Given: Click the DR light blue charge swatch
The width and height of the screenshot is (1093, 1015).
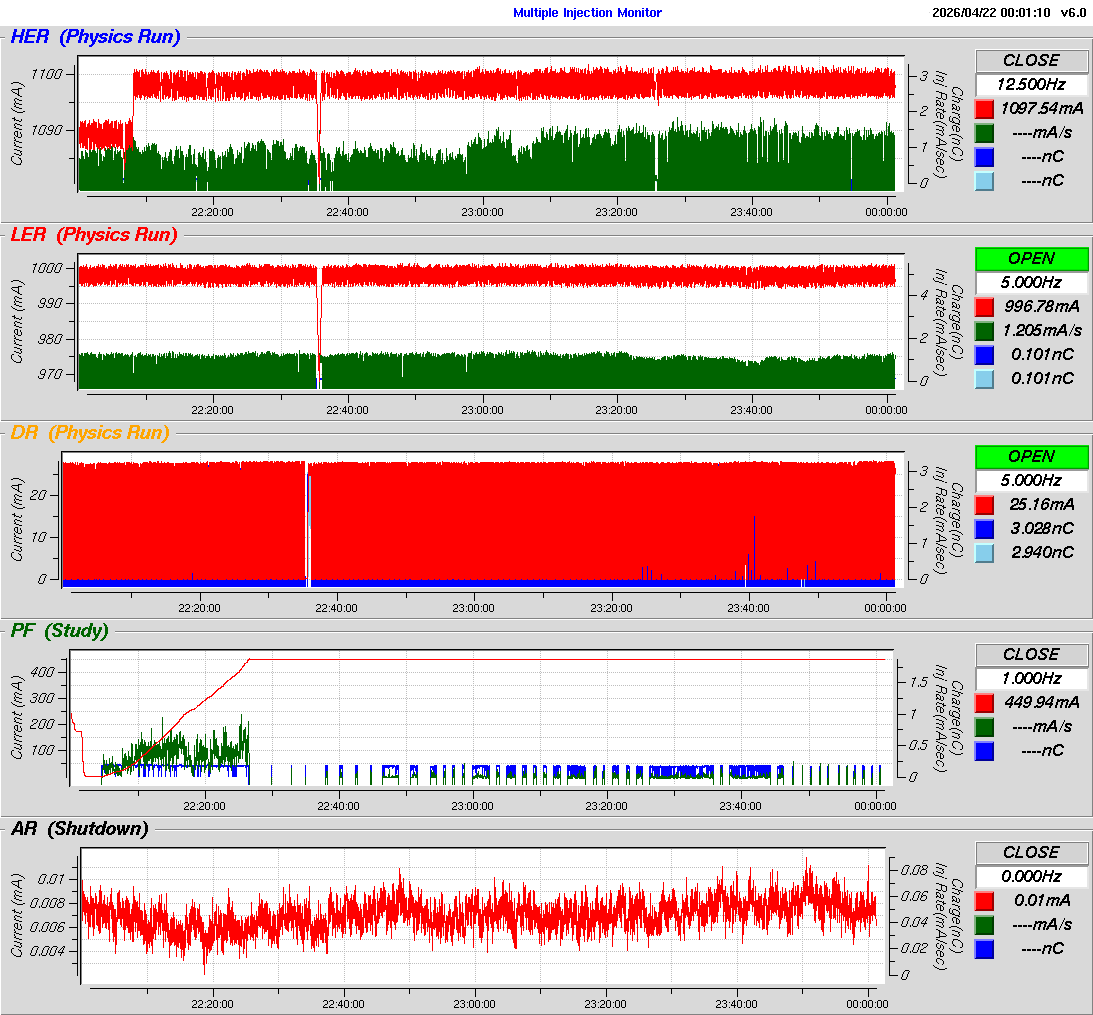Looking at the screenshot, I should tap(984, 552).
